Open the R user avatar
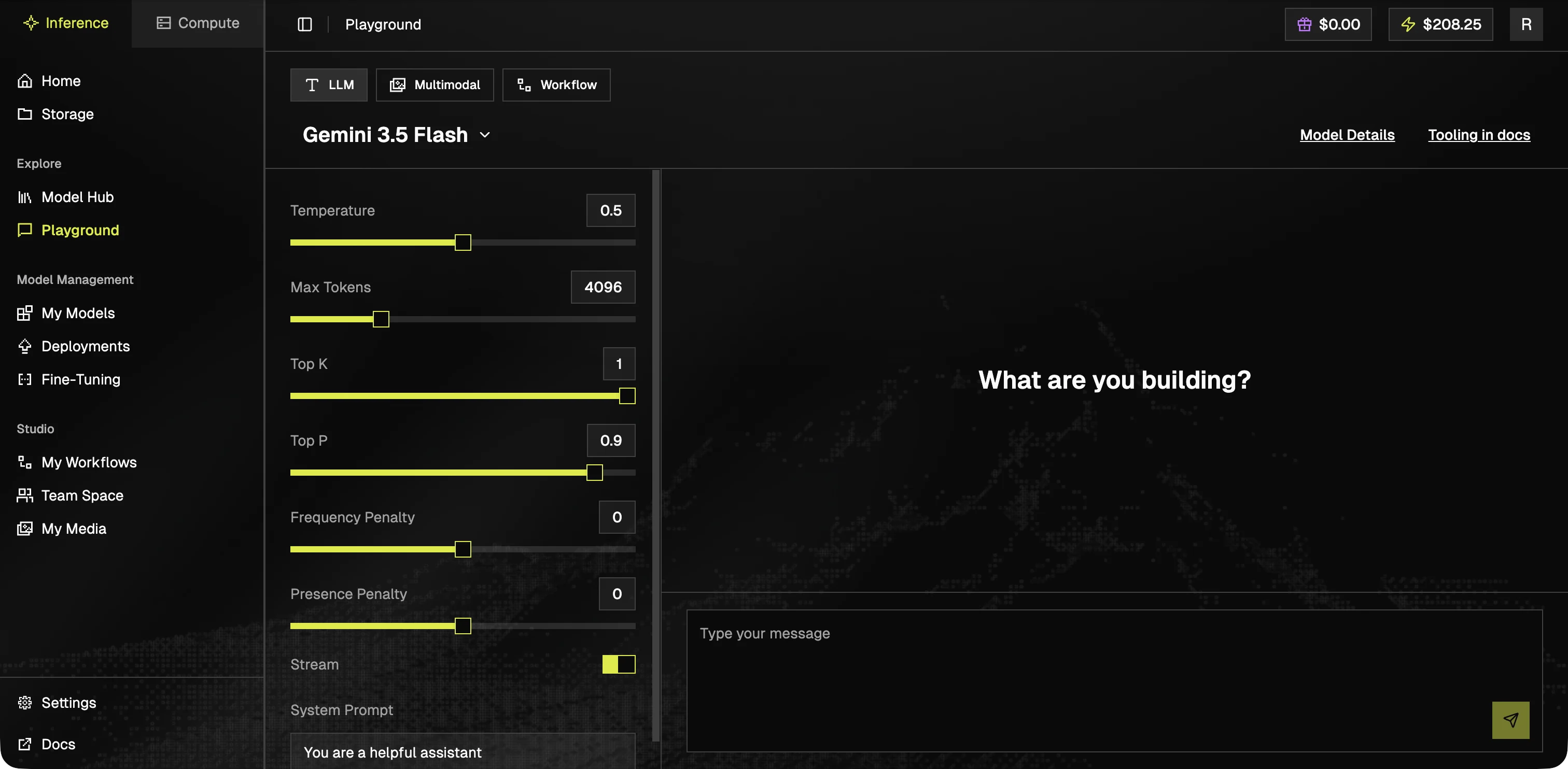This screenshot has width=1568, height=769. [x=1525, y=24]
